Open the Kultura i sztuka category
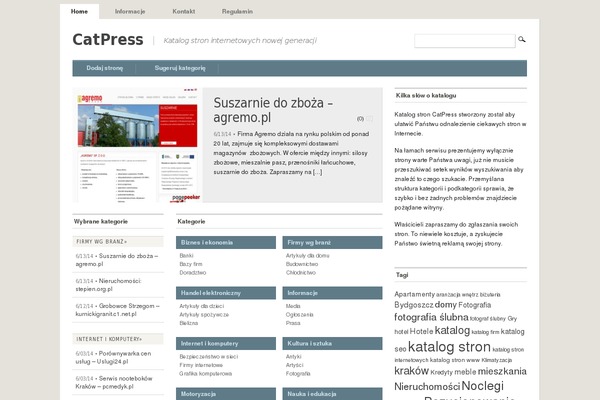This screenshot has width=600, height=400. click(332, 344)
